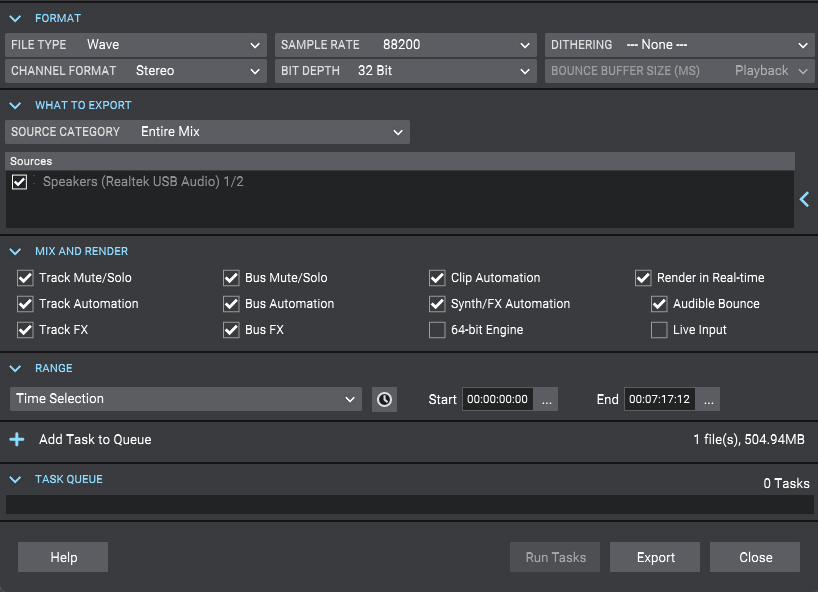
Task: Click the Help button
Action: click(x=63, y=557)
